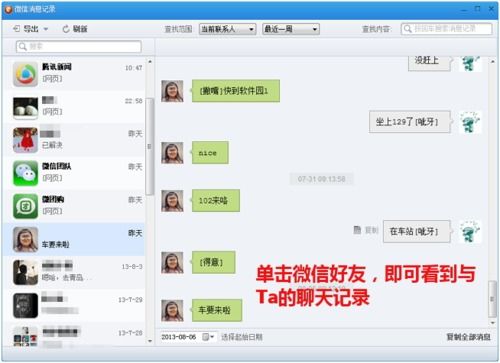Open the 当前联系人 search range dropdown
This screenshot has width=500, height=363.
click(x=228, y=29)
